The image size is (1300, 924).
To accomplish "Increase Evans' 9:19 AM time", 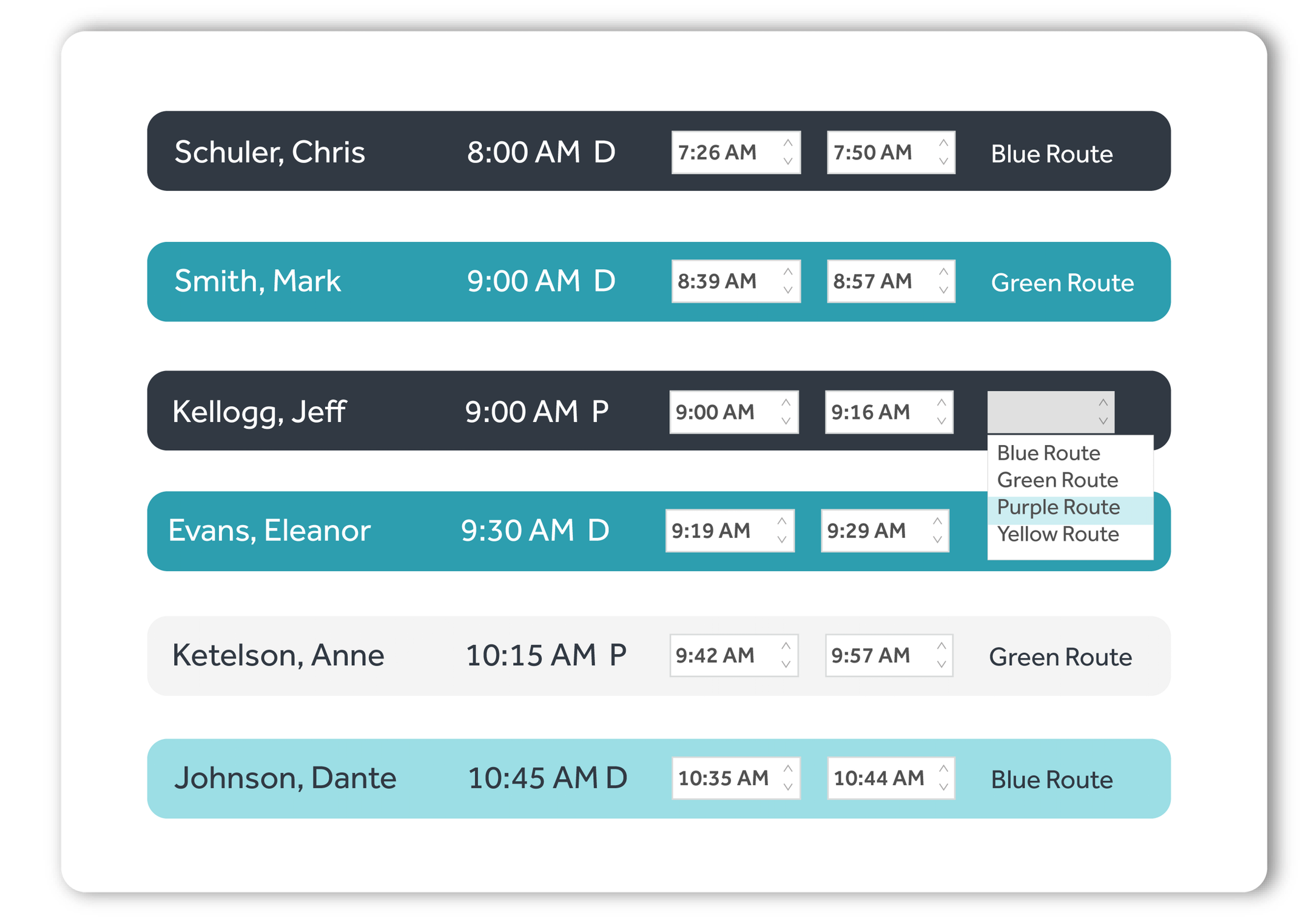I will [781, 521].
